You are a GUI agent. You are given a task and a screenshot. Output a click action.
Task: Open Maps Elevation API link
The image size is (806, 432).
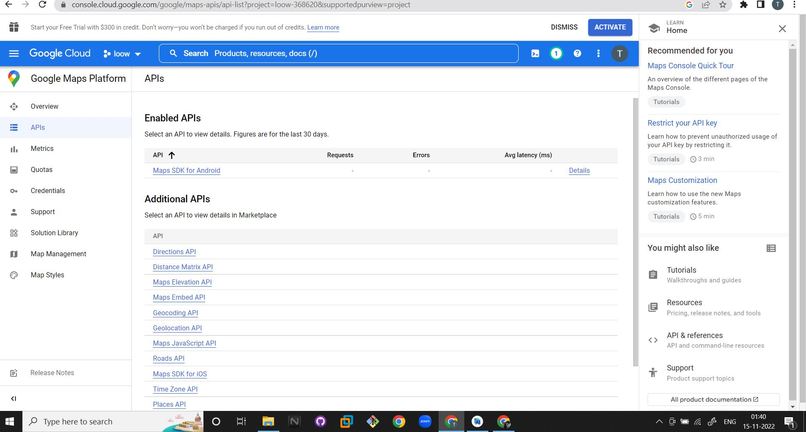182,282
